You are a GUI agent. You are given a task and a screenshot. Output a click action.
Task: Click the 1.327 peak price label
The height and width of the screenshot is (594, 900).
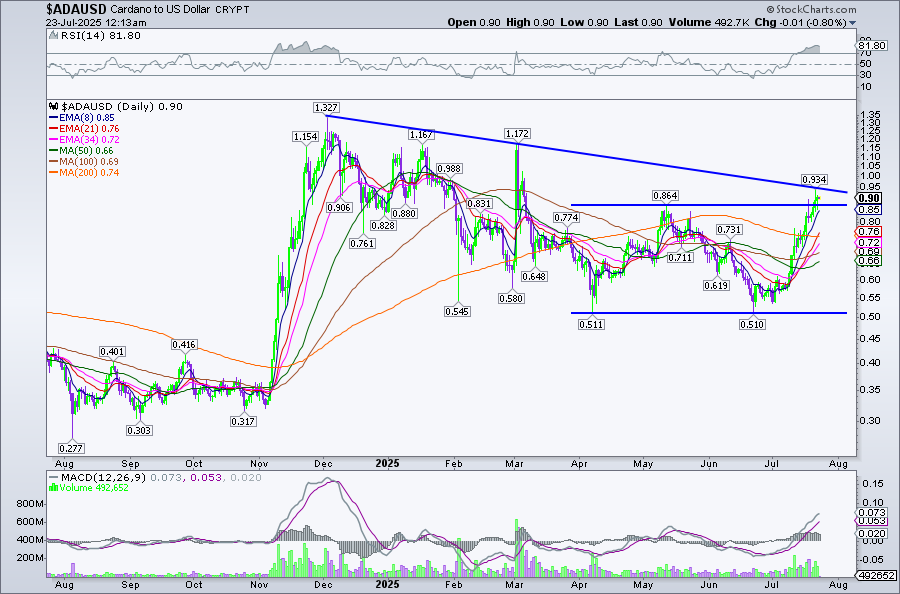(x=326, y=107)
